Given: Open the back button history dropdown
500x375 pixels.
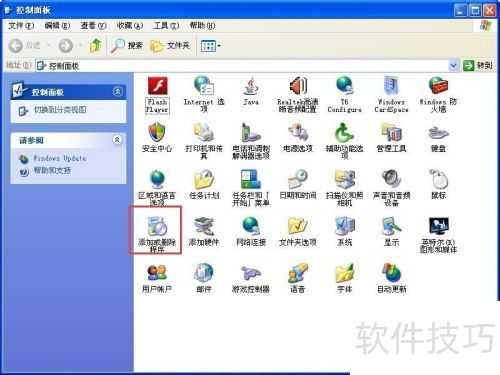Looking at the screenshot, I should pyautogui.click(x=48, y=45).
